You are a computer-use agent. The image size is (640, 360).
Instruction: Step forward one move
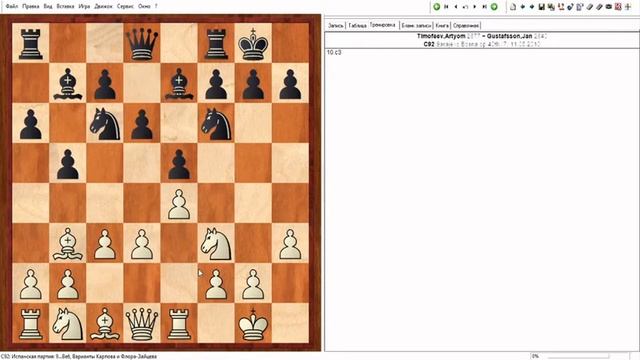(x=475, y=7)
